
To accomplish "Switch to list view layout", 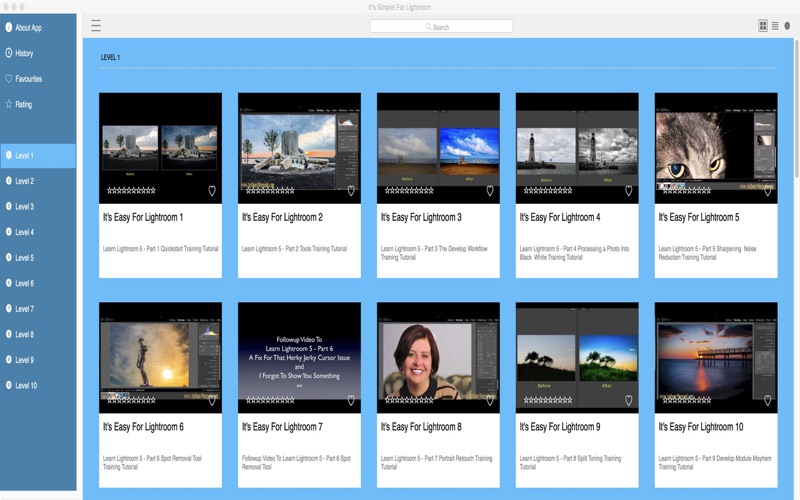I will pyautogui.click(x=775, y=26).
